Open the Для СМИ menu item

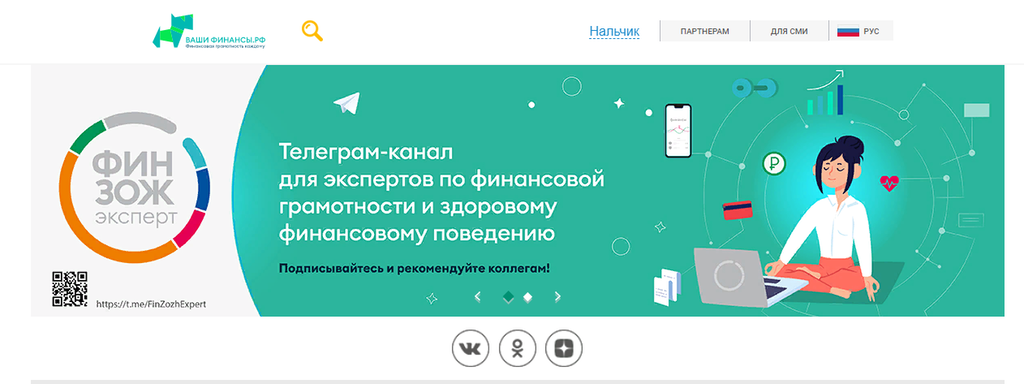click(789, 31)
